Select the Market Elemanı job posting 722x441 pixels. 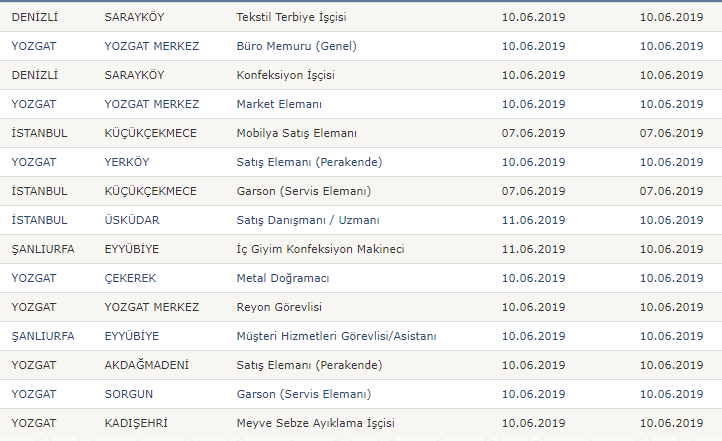(279, 104)
